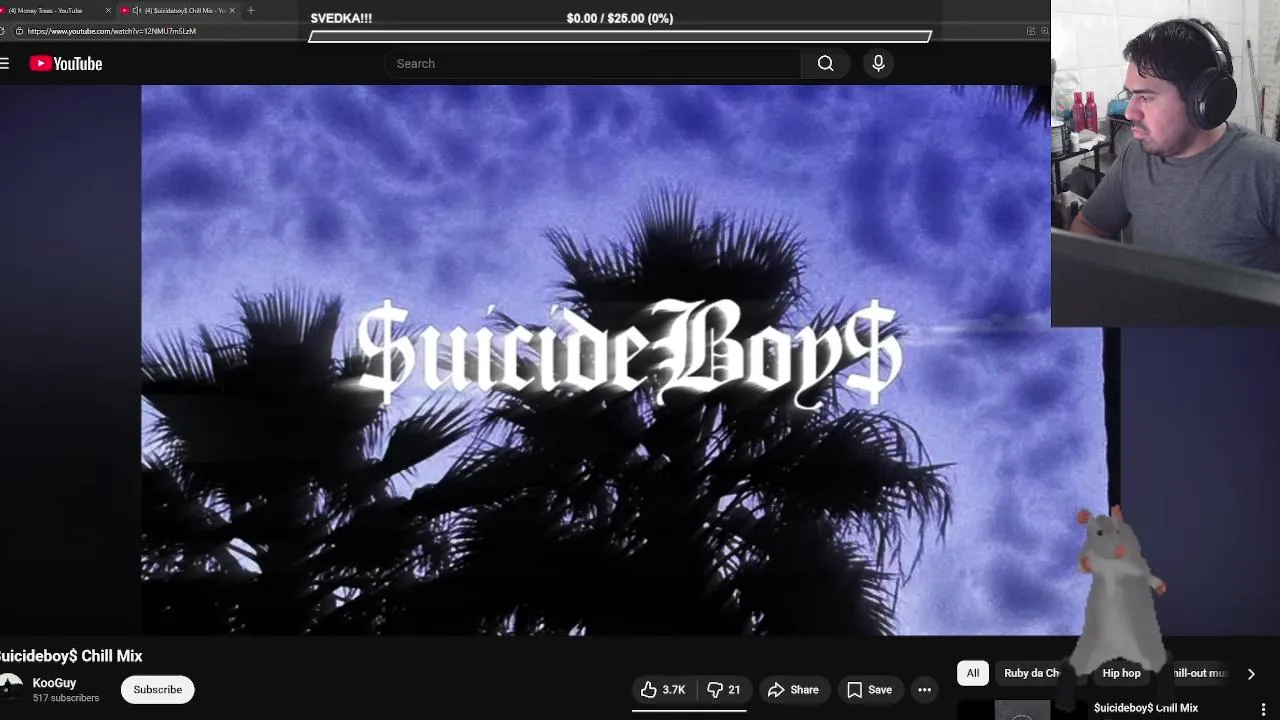The width and height of the screenshot is (1280, 720).
Task: Click the zoom magnifier icon in the address bar
Action: [x=1044, y=31]
